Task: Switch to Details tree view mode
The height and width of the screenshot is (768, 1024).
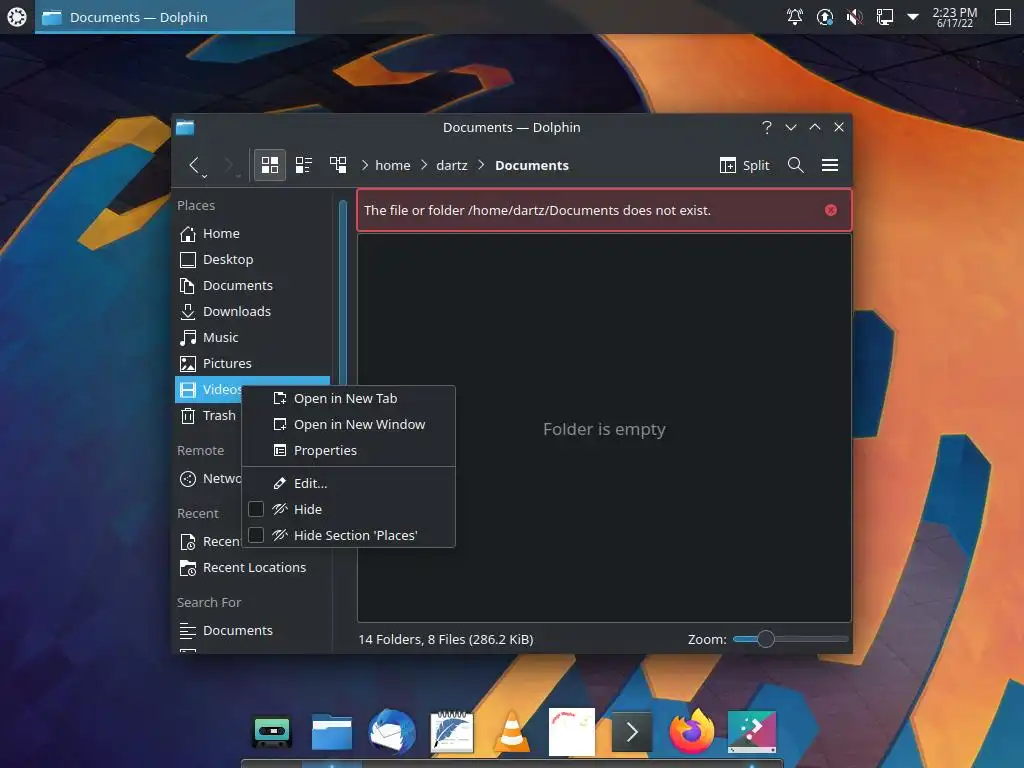Action: tap(338, 165)
